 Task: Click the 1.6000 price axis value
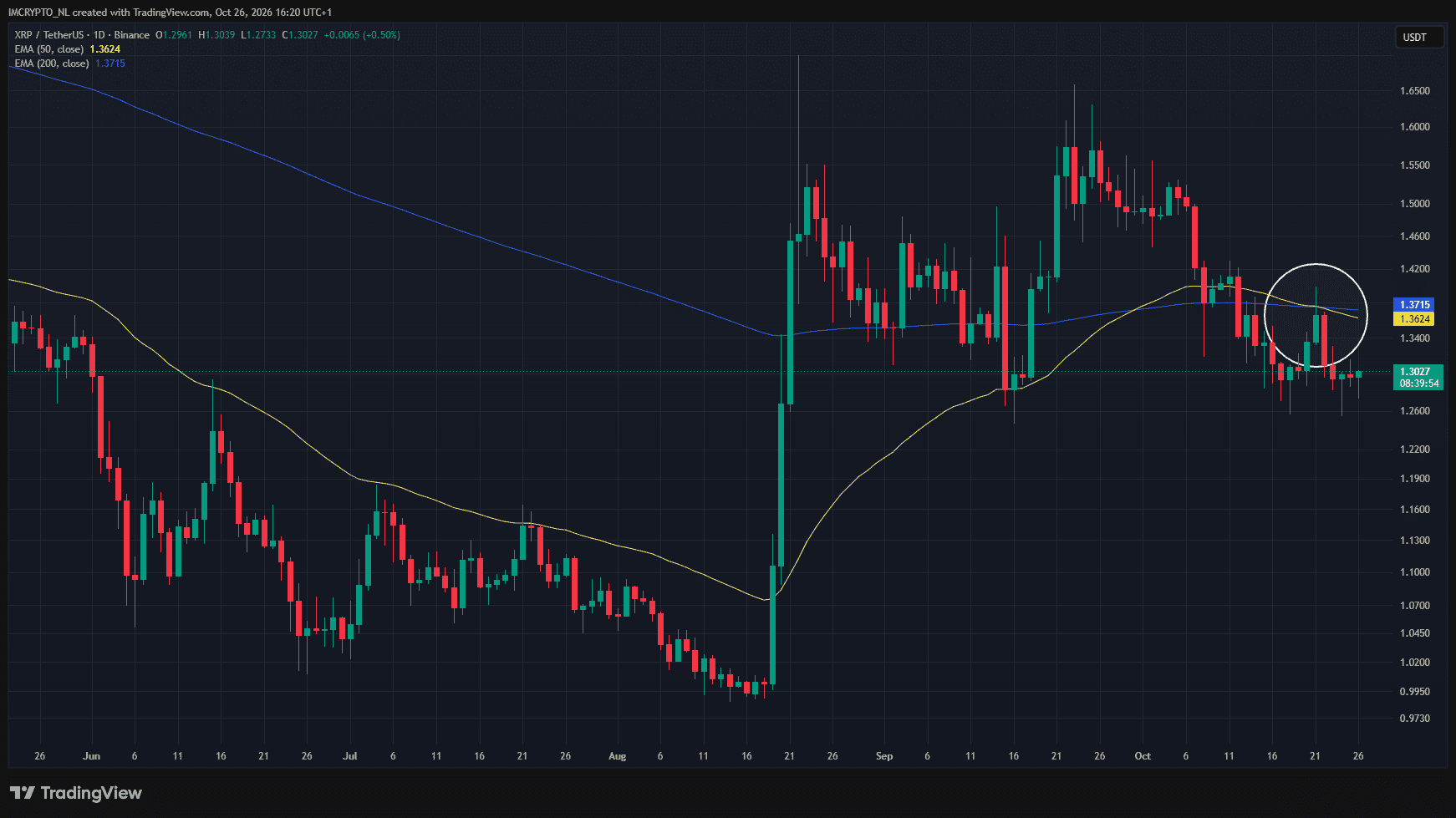[x=1415, y=127]
